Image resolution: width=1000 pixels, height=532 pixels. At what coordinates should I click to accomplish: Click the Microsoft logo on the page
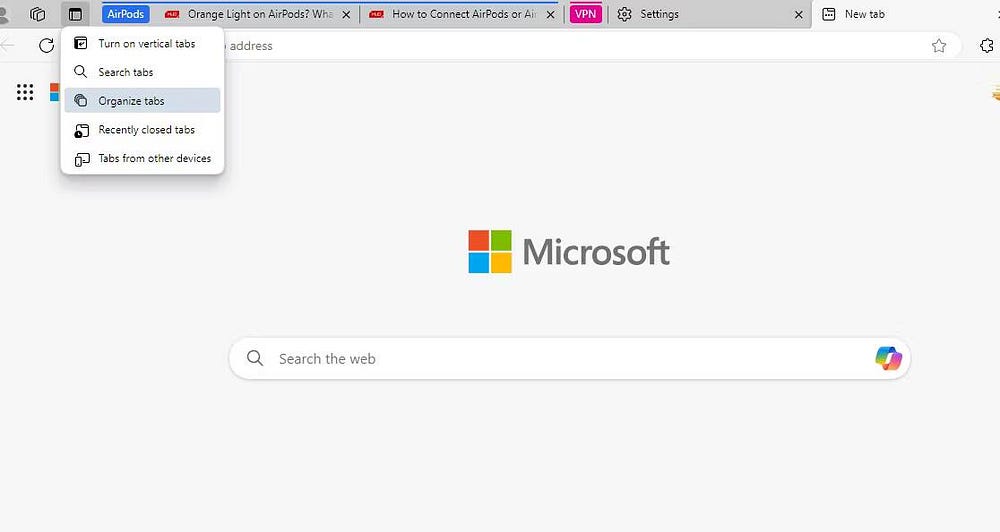pyautogui.click(x=569, y=251)
